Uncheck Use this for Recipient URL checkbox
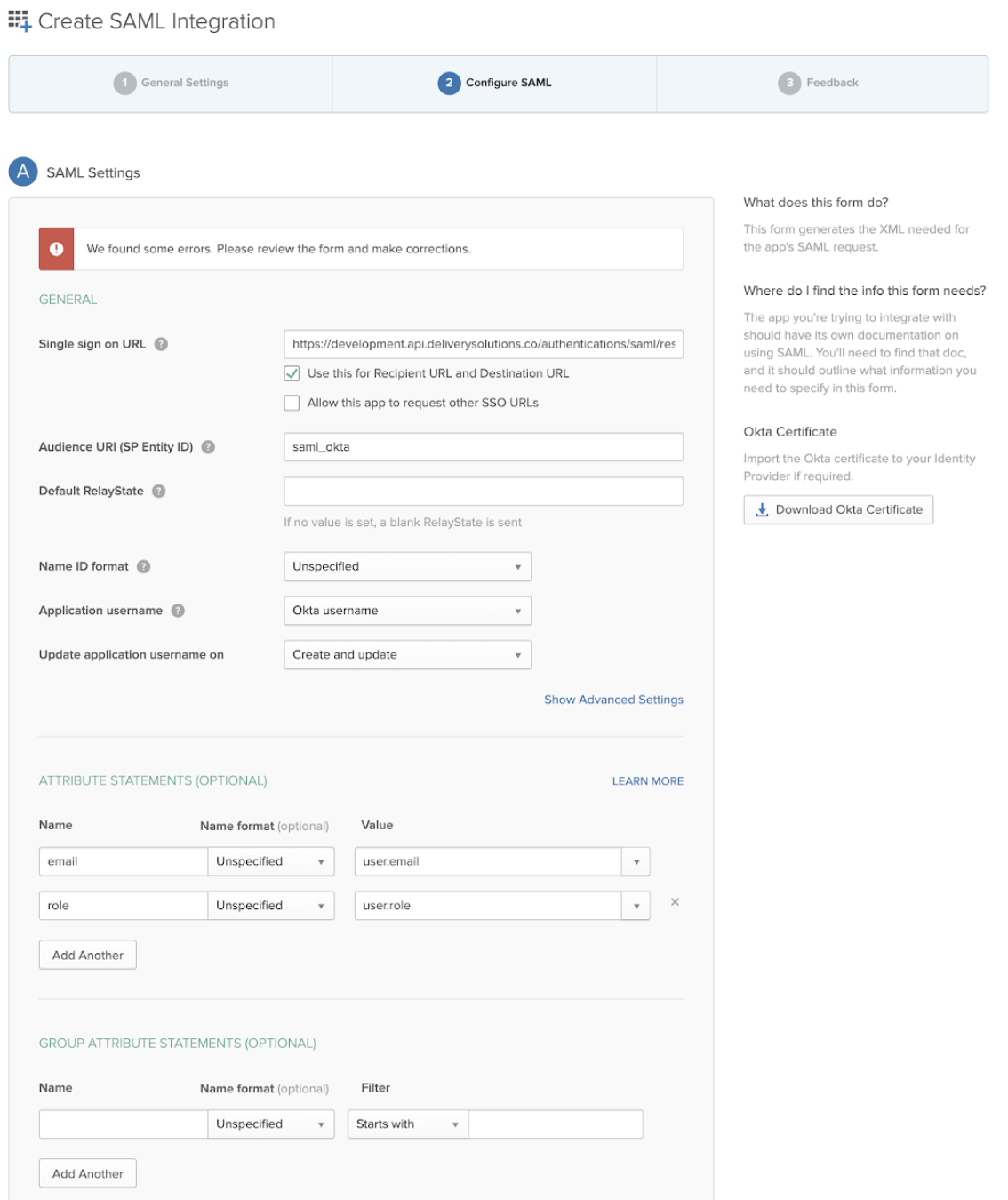Screen dimensions: 1008x1200 pos(292,373)
